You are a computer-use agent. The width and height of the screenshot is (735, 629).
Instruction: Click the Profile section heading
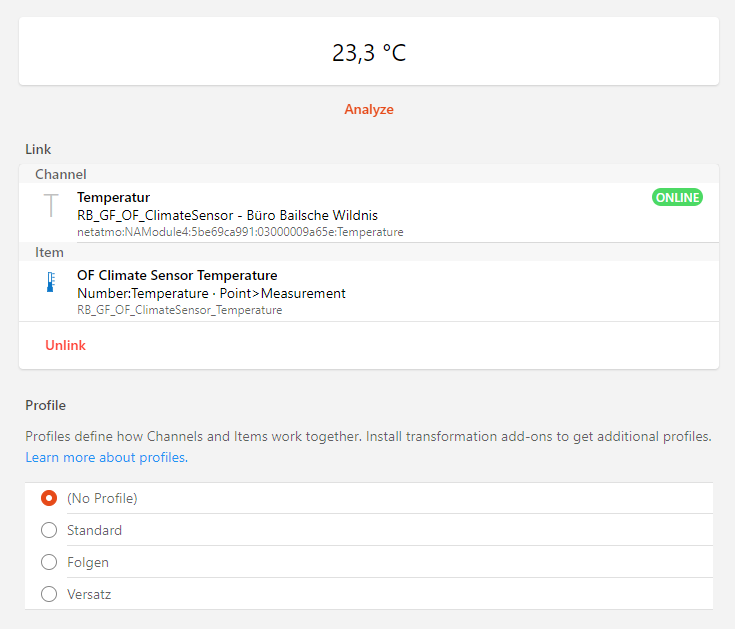pyautogui.click(x=46, y=405)
